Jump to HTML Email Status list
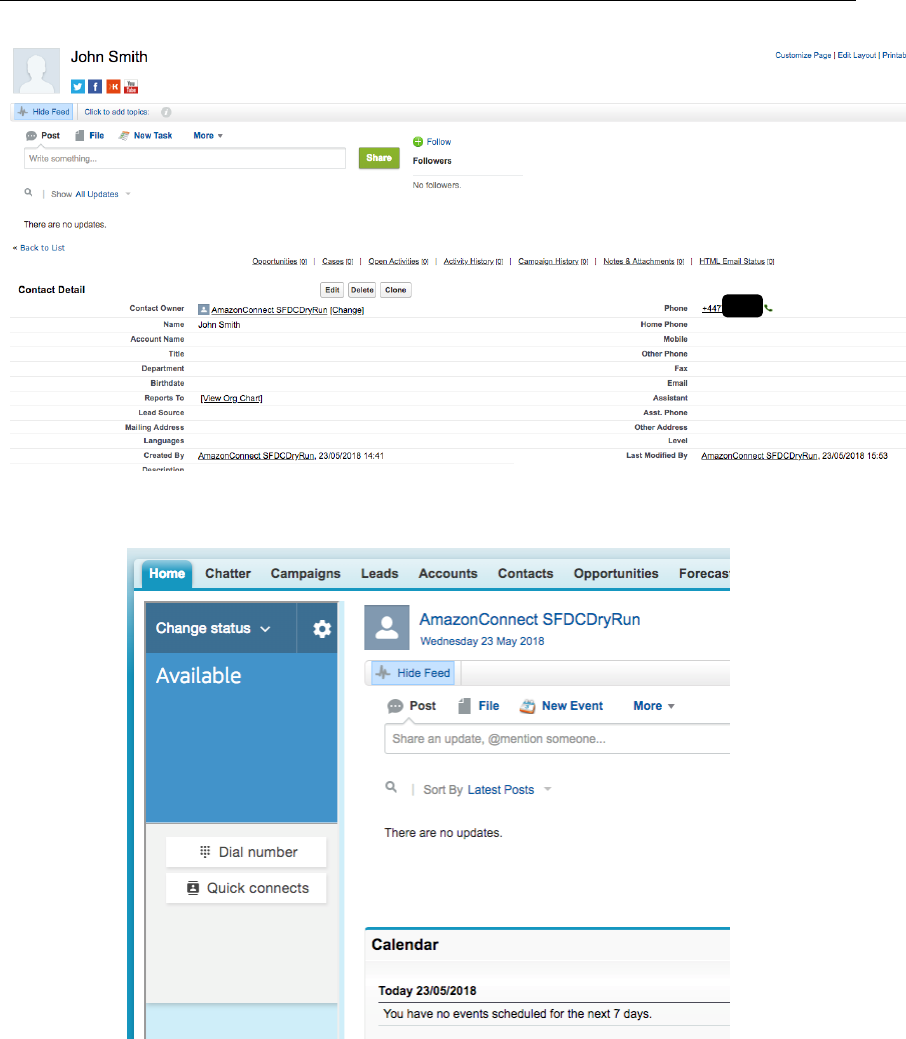 point(736,261)
